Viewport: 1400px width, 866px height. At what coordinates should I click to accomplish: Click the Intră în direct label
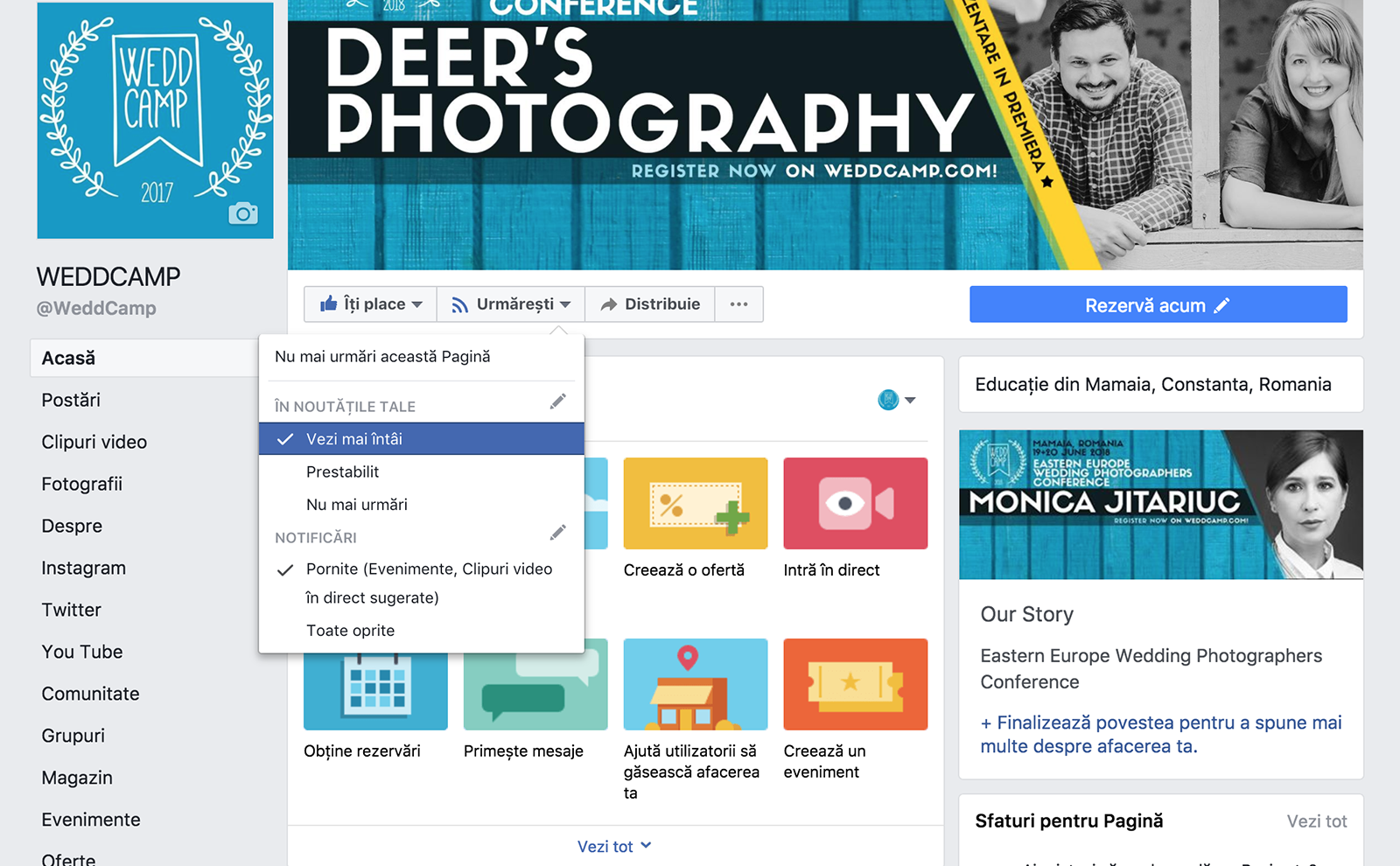[832, 570]
